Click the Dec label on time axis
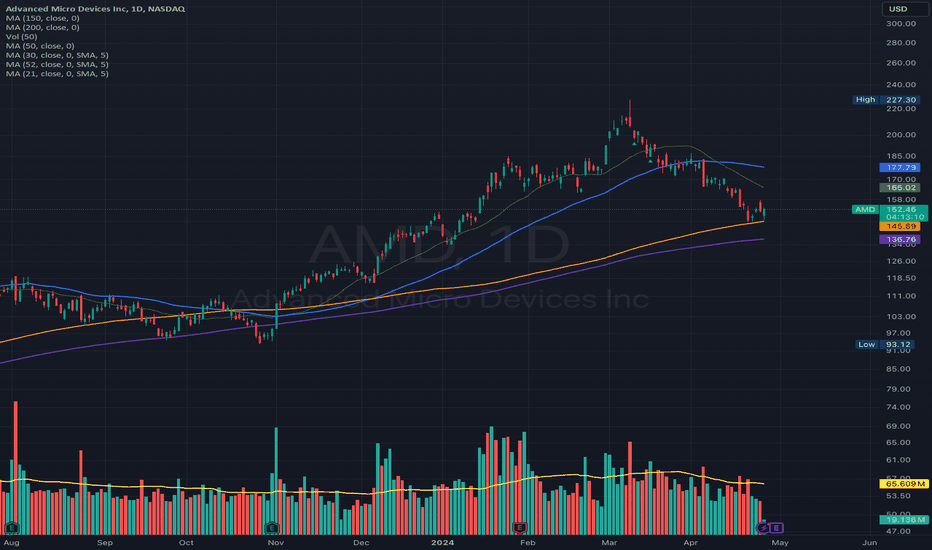The width and height of the screenshot is (932, 550). click(x=361, y=542)
